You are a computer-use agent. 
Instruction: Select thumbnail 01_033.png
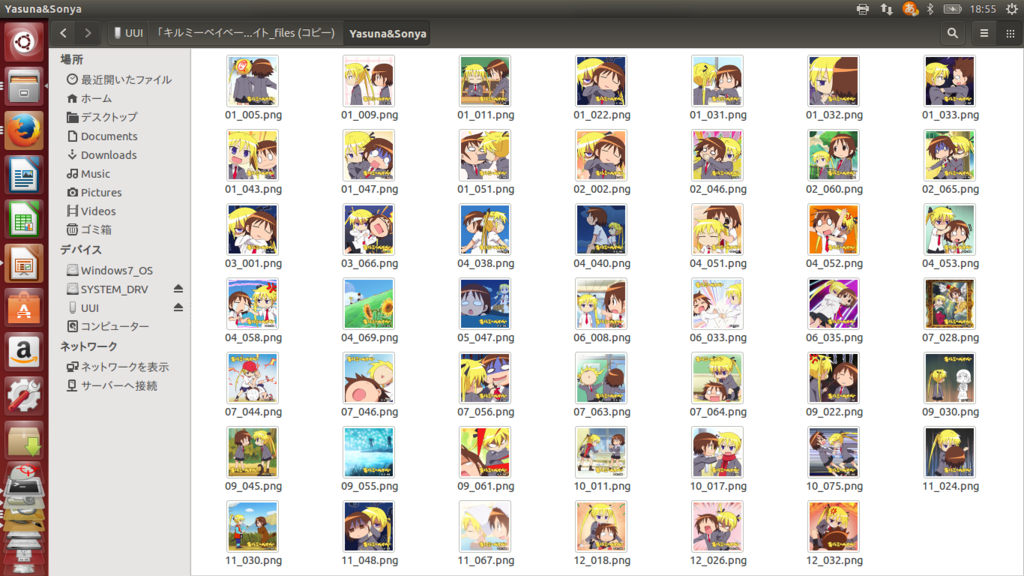[950, 81]
